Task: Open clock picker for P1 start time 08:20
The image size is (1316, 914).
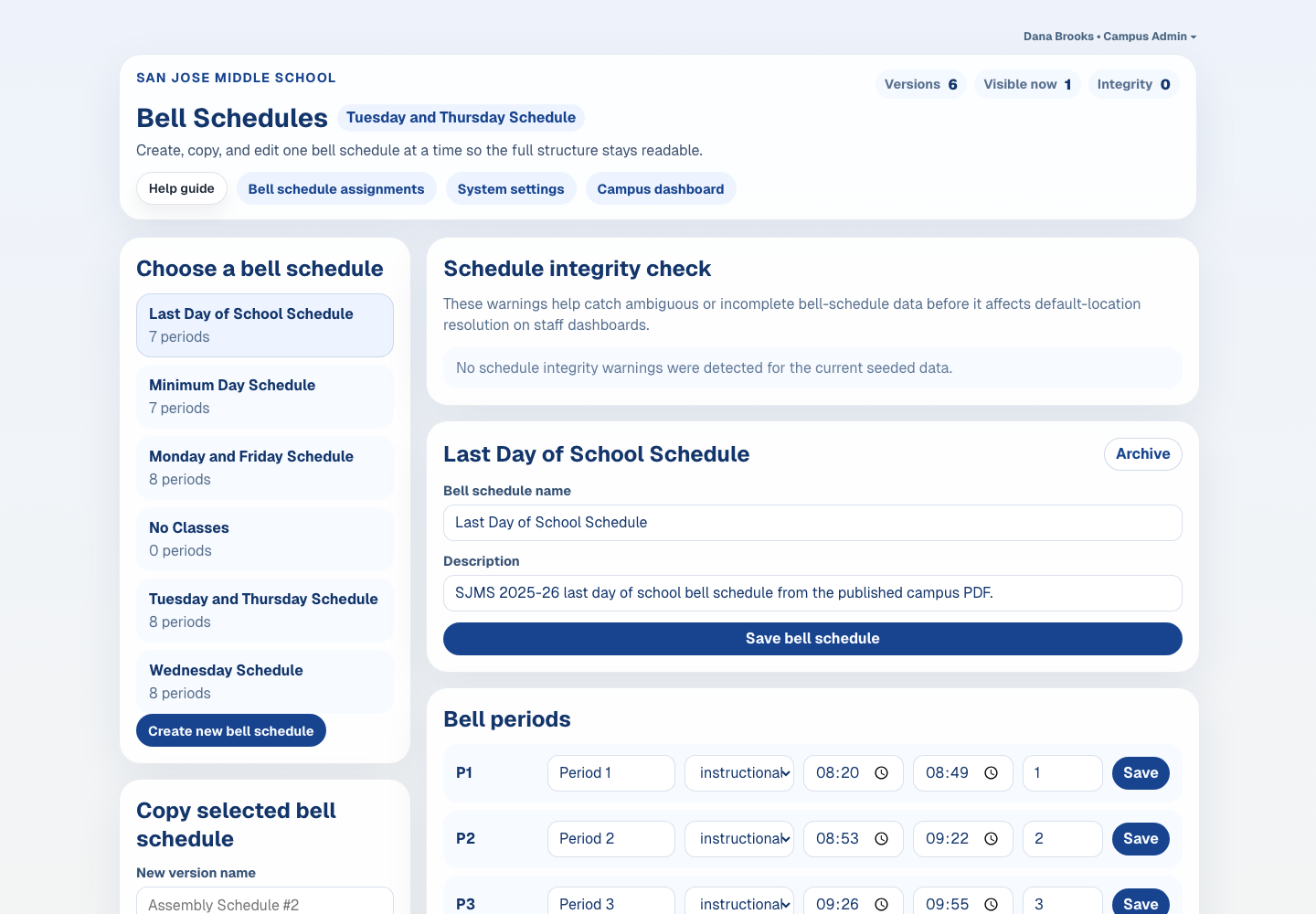Action: [881, 773]
